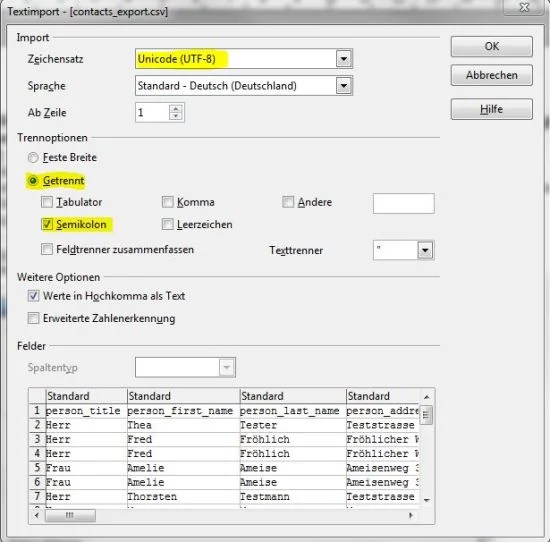The width and height of the screenshot is (550, 542).
Task: Open the Texttrenner dropdown arrow
Action: click(x=425, y=250)
